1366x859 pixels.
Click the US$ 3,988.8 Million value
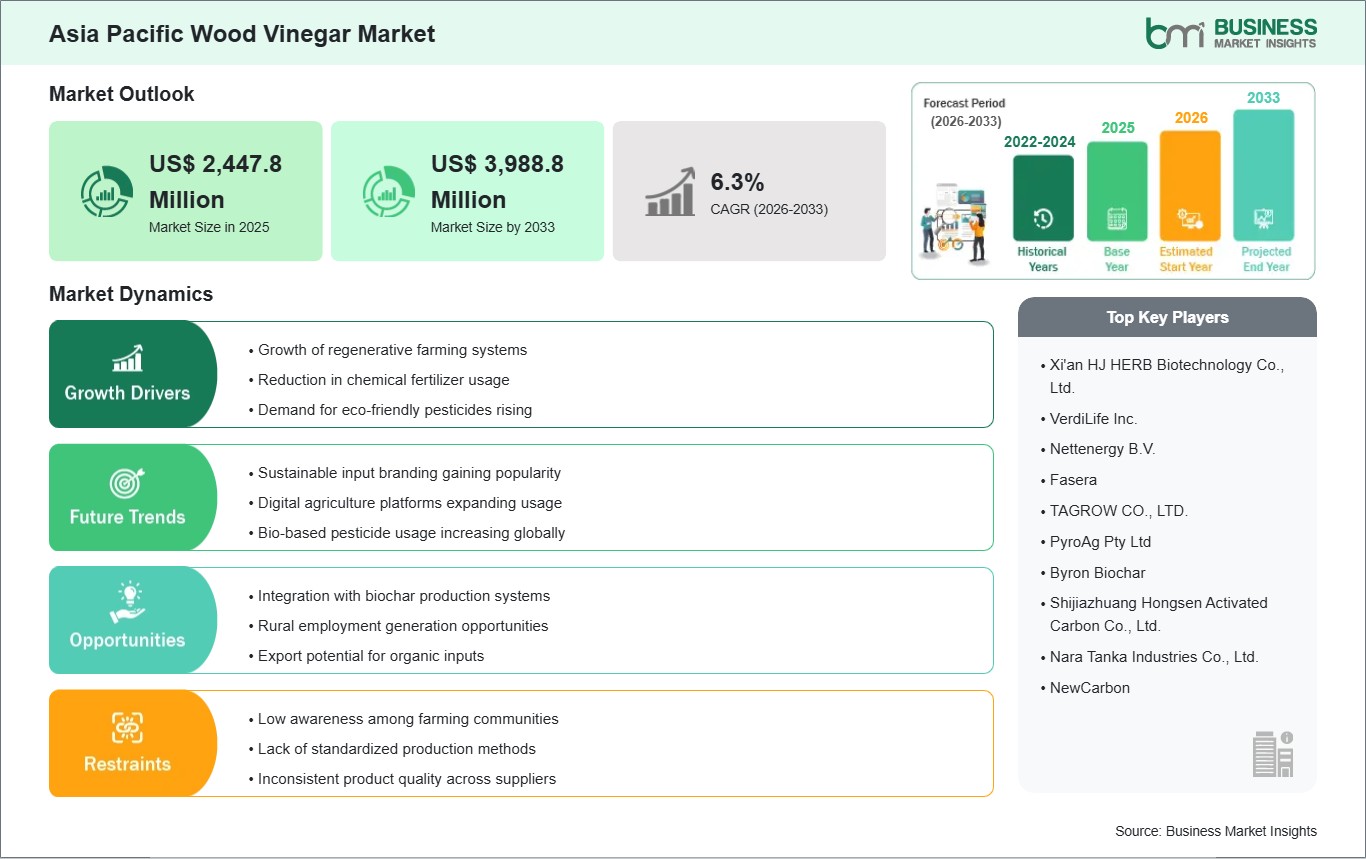pyautogui.click(x=497, y=181)
